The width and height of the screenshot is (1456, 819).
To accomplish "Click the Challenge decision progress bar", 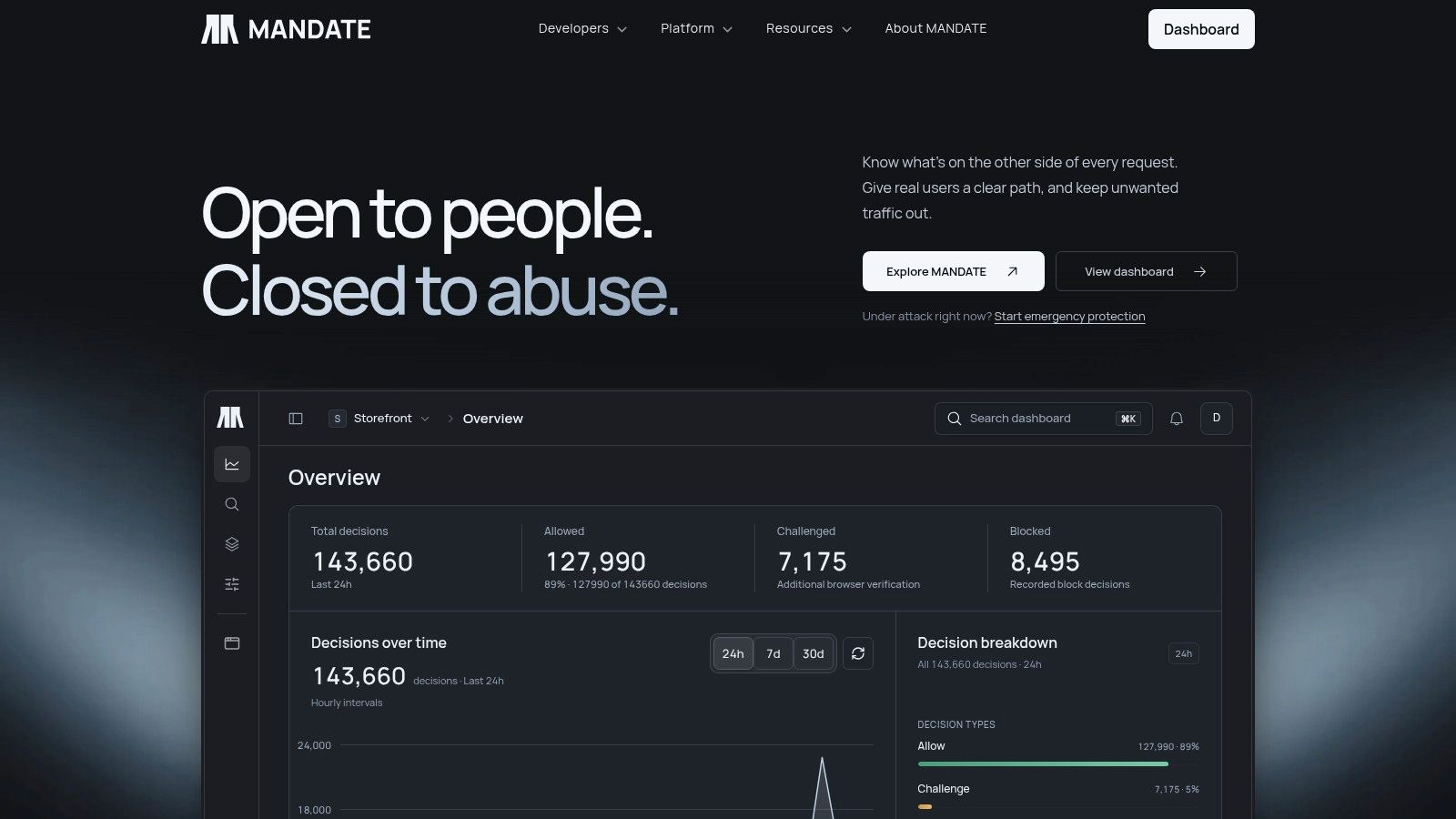I will point(1058,806).
